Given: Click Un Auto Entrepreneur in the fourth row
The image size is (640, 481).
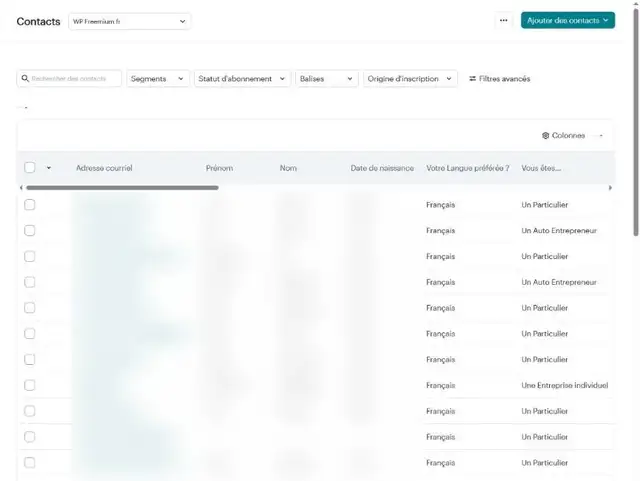Looking at the screenshot, I should (x=559, y=282).
